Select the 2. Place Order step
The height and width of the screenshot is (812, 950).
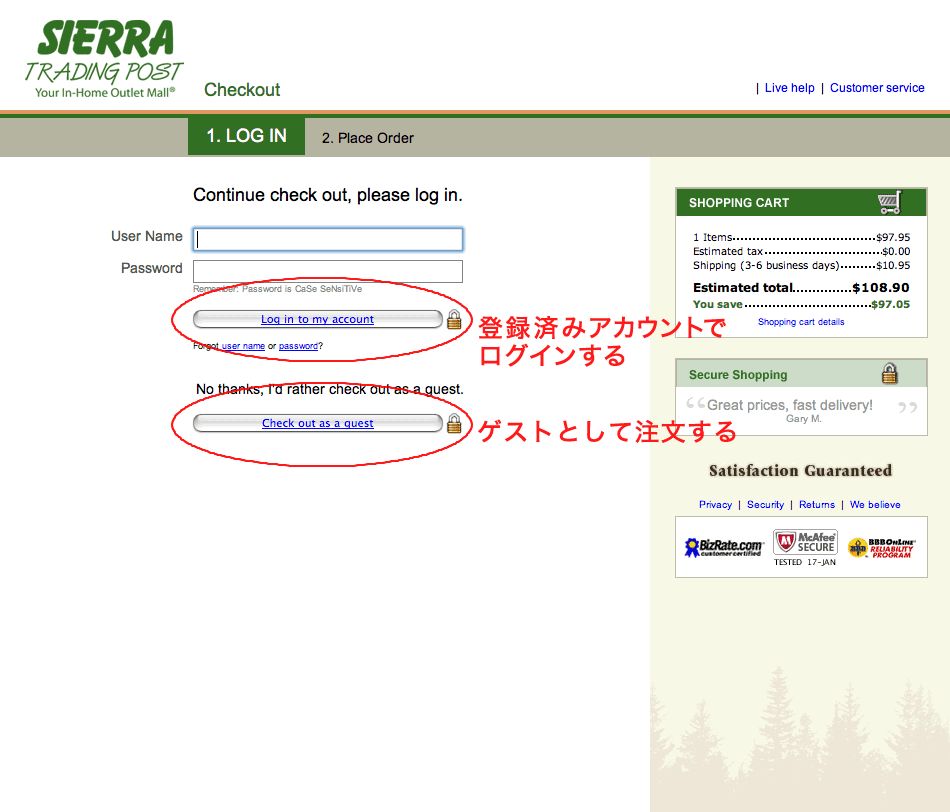(367, 138)
